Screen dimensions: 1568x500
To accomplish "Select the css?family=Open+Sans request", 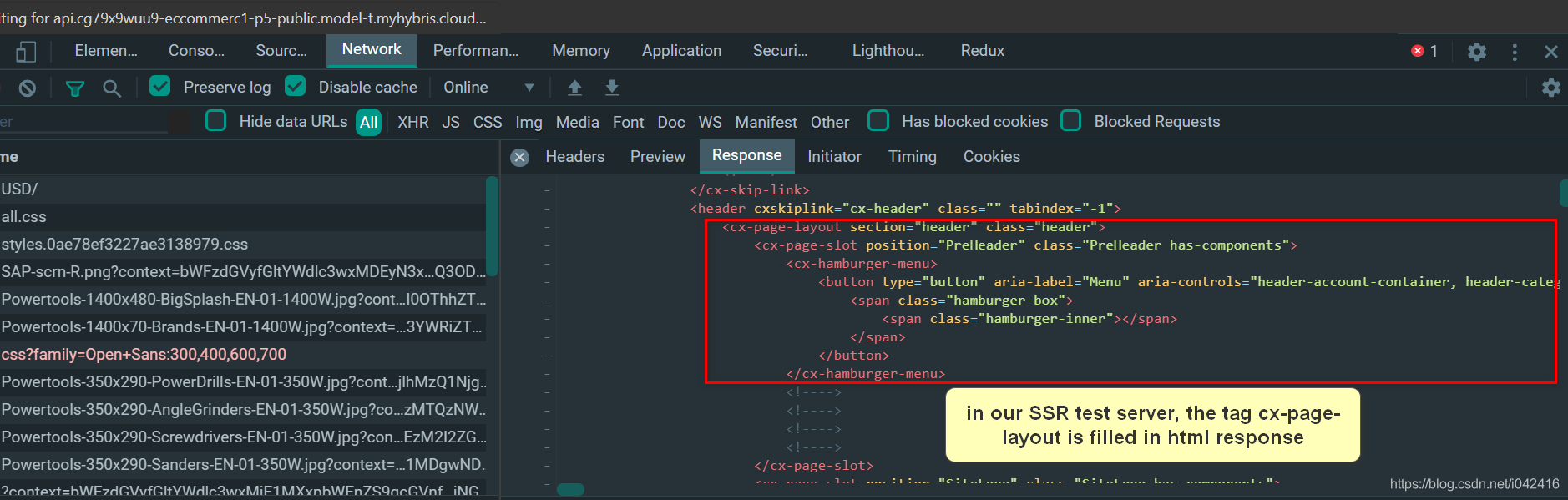I will (242, 355).
